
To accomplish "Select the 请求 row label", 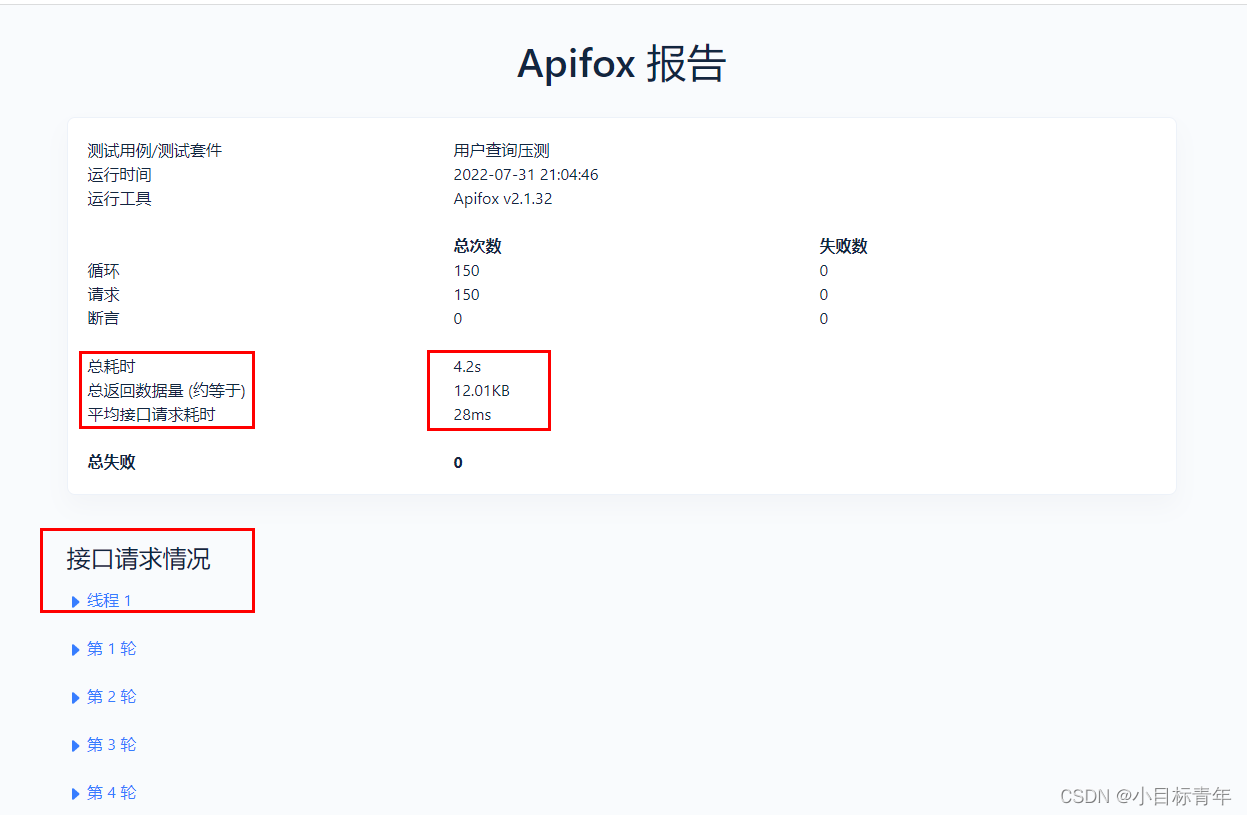I will (104, 295).
